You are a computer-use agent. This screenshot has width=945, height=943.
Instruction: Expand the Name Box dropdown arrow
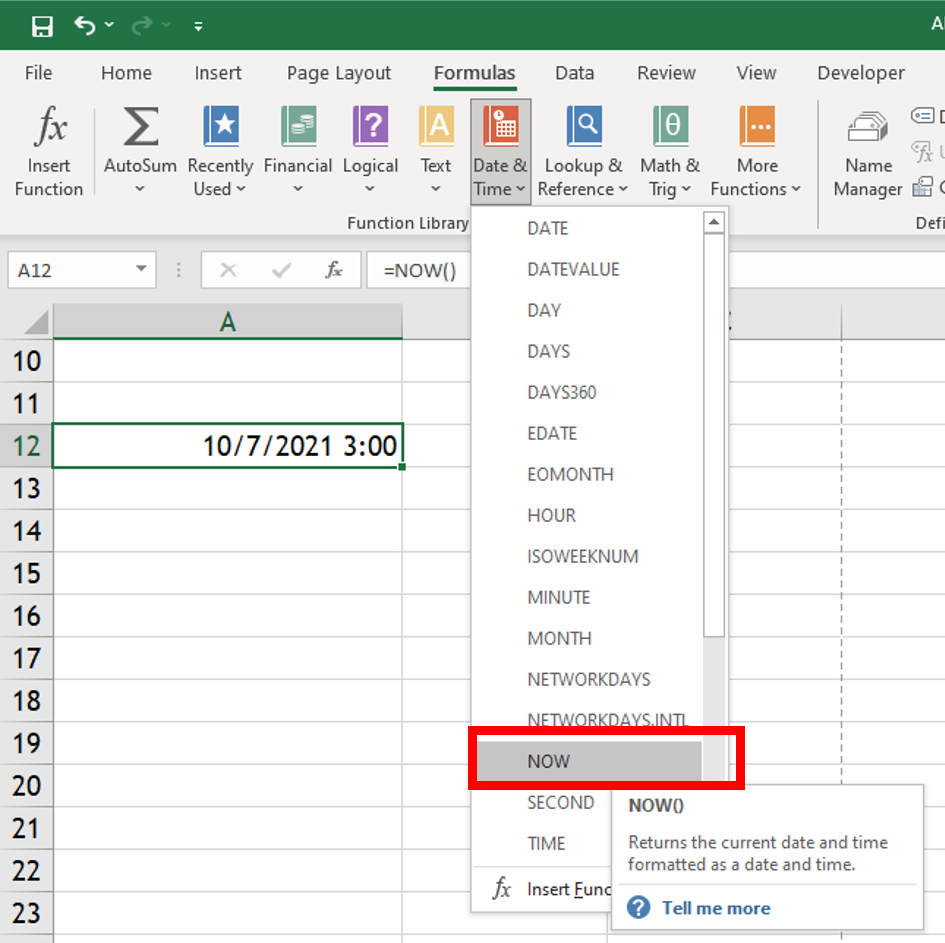tap(142, 269)
